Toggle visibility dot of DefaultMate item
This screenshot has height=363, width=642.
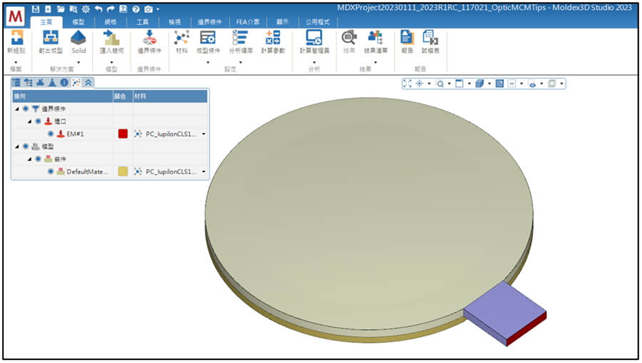click(50, 171)
